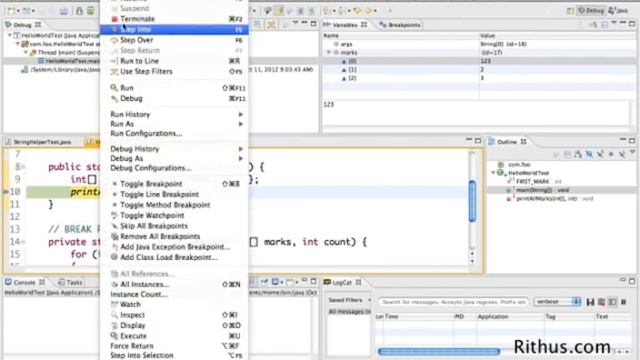The width and height of the screenshot is (640, 360).
Task: Choose Step Into Selection from the menu
Action: pyautogui.click(x=174, y=356)
